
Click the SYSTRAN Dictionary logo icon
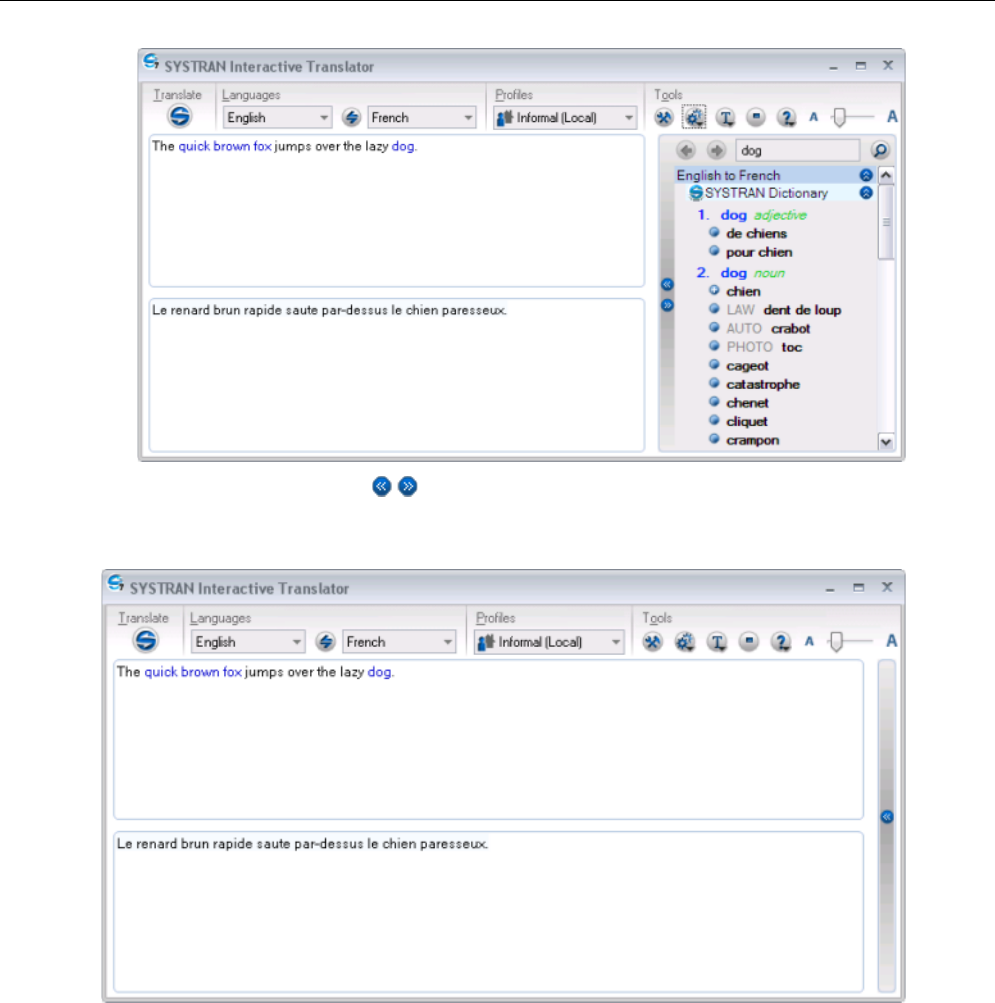696,193
